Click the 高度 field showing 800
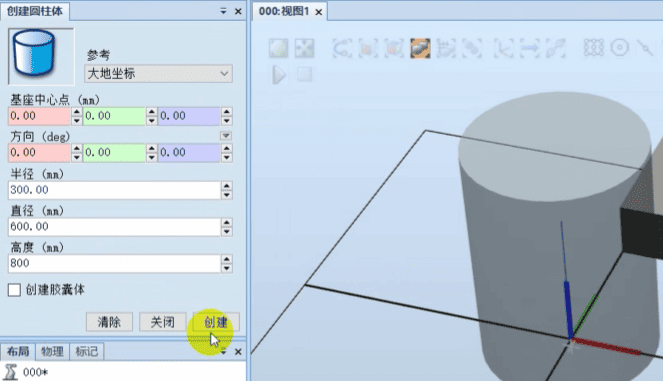The height and width of the screenshot is (381, 663). coord(114,263)
